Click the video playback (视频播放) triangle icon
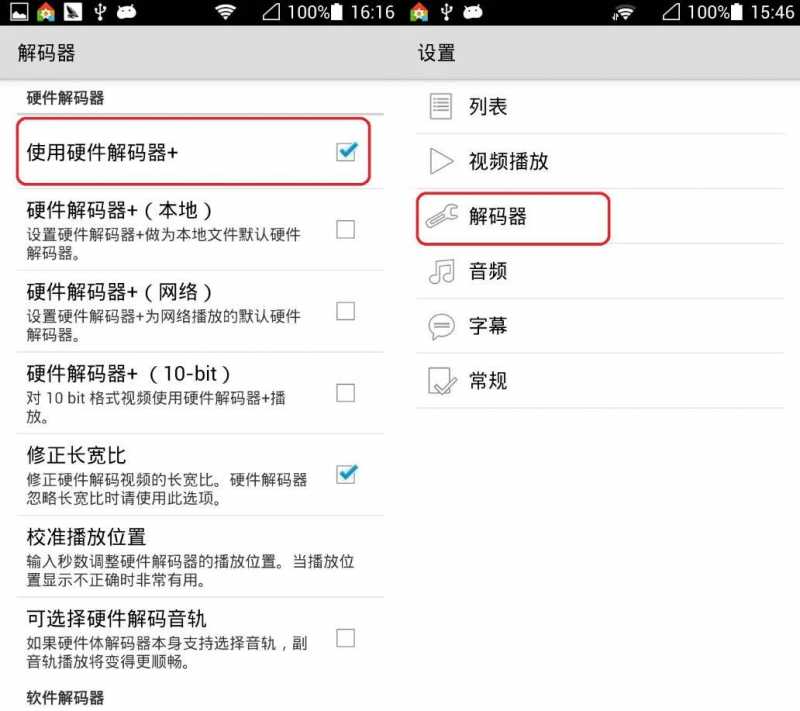The height and width of the screenshot is (711, 800). [x=441, y=161]
